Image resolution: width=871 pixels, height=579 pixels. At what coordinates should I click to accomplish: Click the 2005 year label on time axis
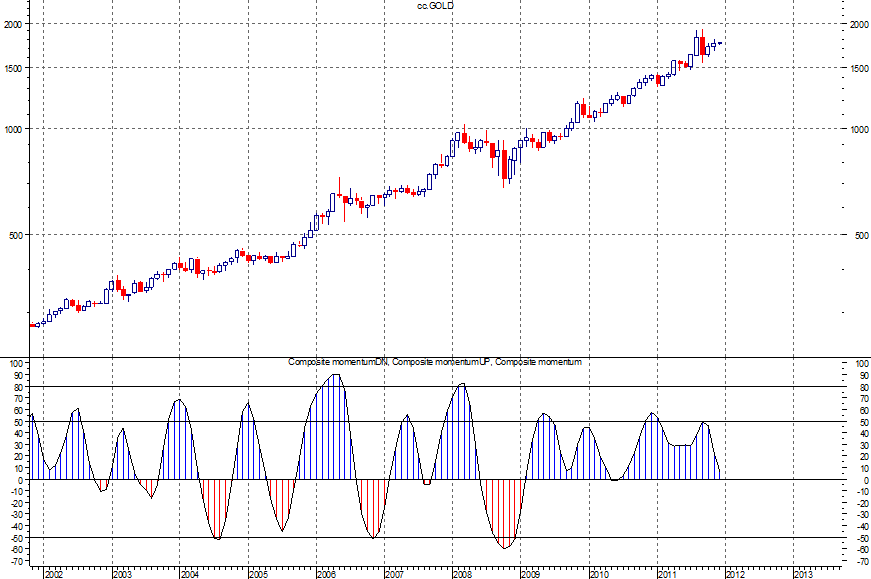point(258,574)
